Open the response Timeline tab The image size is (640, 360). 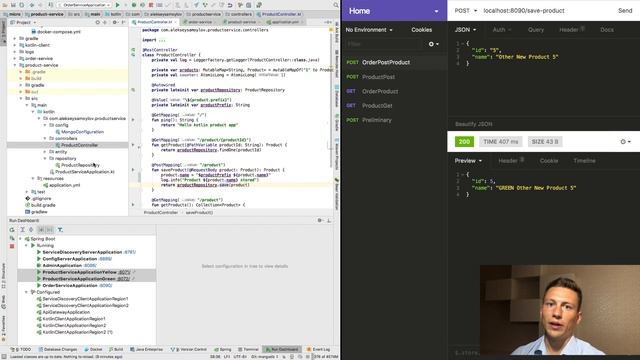point(584,161)
